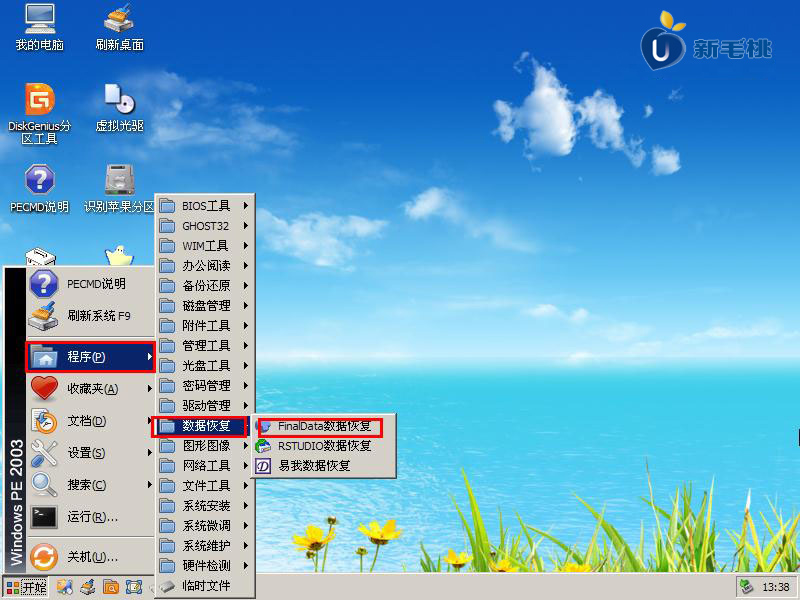Choose 易我数据恢复 from the submenu
The height and width of the screenshot is (600, 800).
click(x=314, y=466)
